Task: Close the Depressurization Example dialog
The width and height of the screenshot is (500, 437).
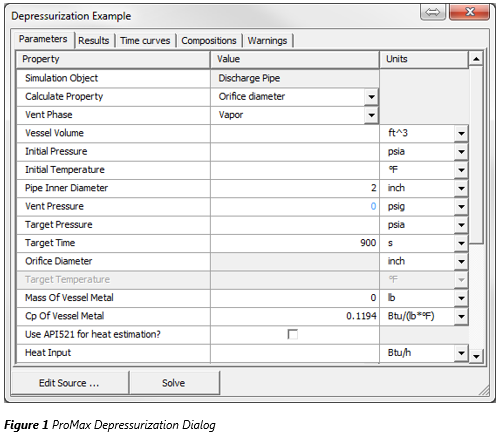Action: click(469, 12)
